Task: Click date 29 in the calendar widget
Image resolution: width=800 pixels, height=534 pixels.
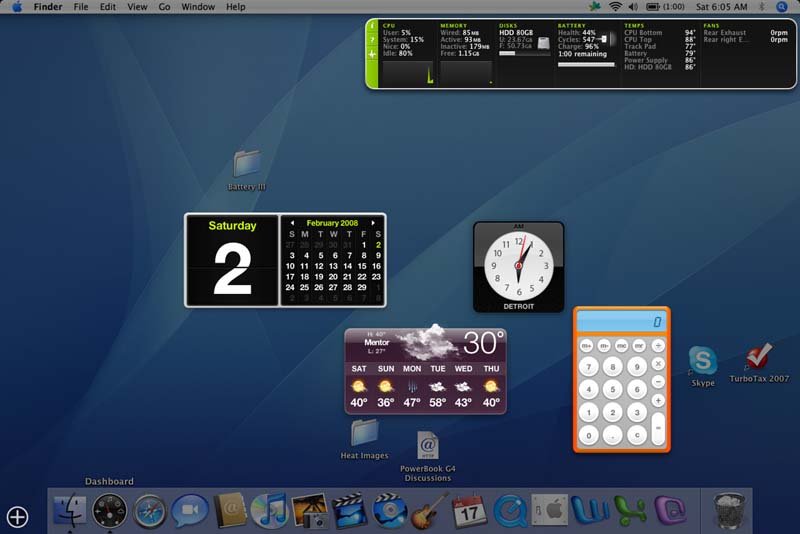Action: [362, 287]
